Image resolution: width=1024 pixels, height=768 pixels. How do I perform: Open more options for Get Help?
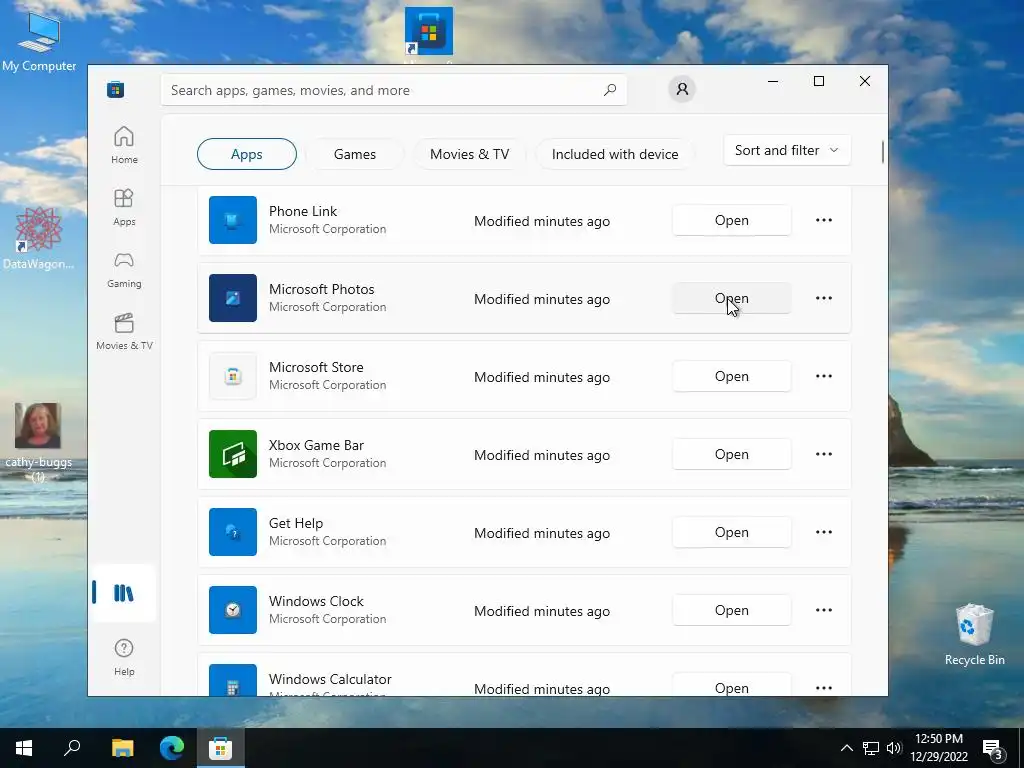[x=824, y=532]
